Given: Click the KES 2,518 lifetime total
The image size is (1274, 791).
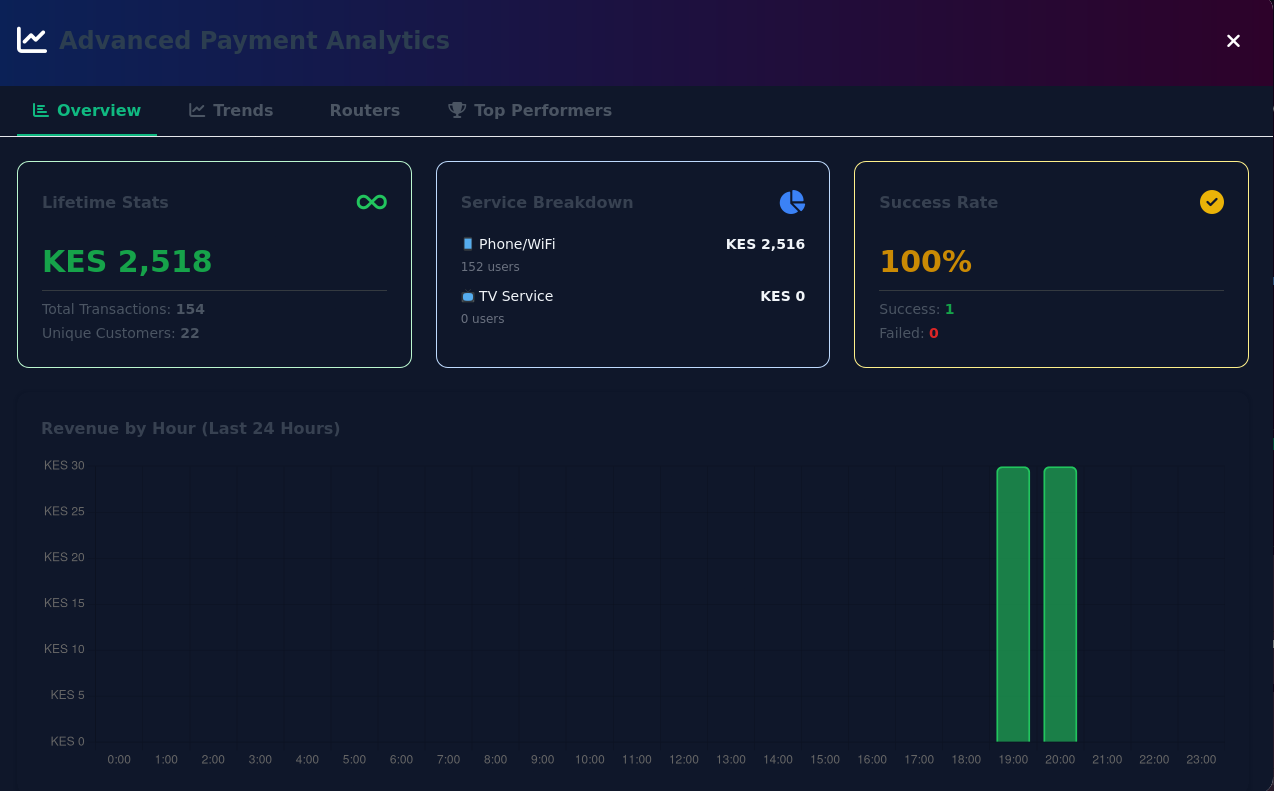Looking at the screenshot, I should [127, 261].
